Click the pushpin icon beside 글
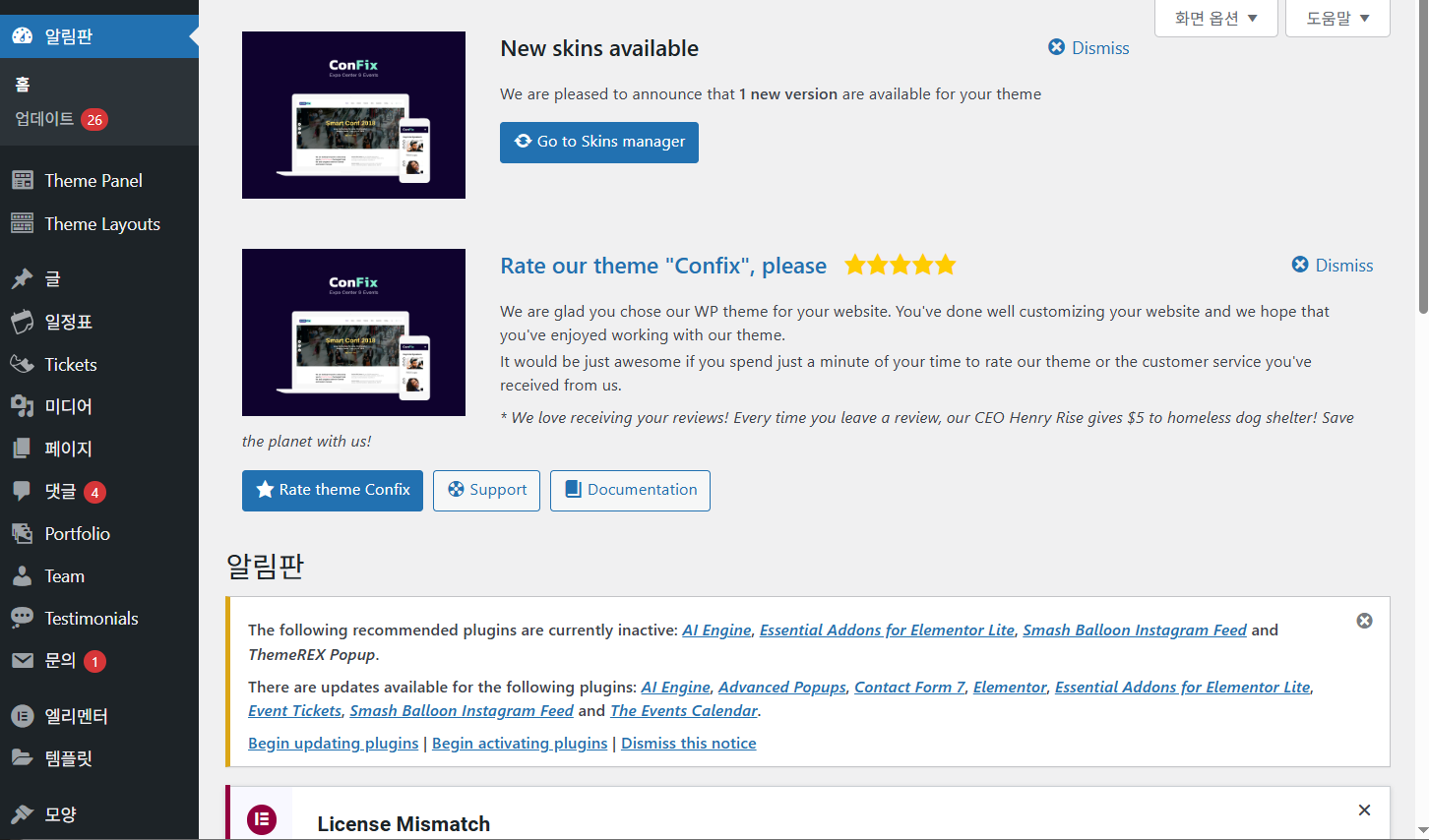 [x=23, y=279]
